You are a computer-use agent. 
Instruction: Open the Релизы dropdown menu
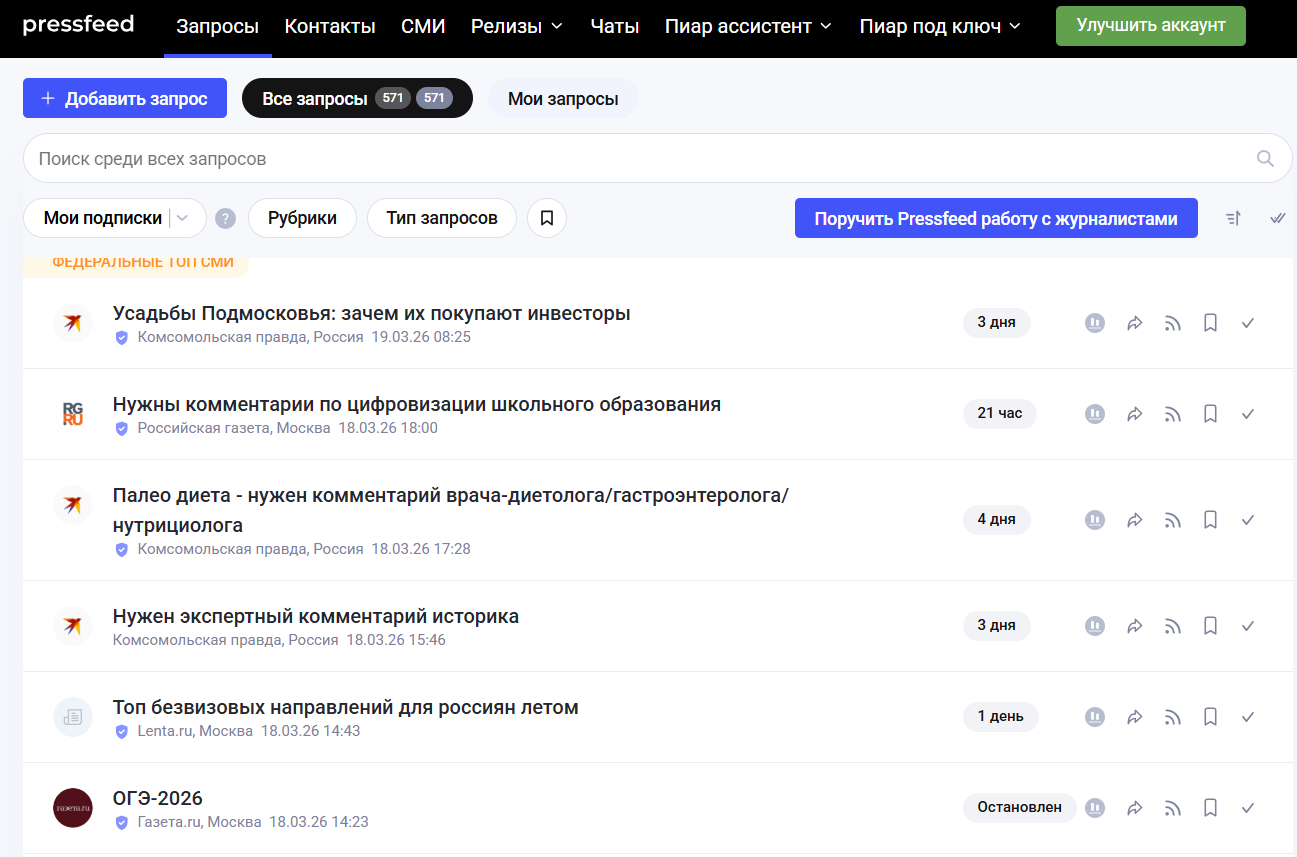pyautogui.click(x=517, y=26)
